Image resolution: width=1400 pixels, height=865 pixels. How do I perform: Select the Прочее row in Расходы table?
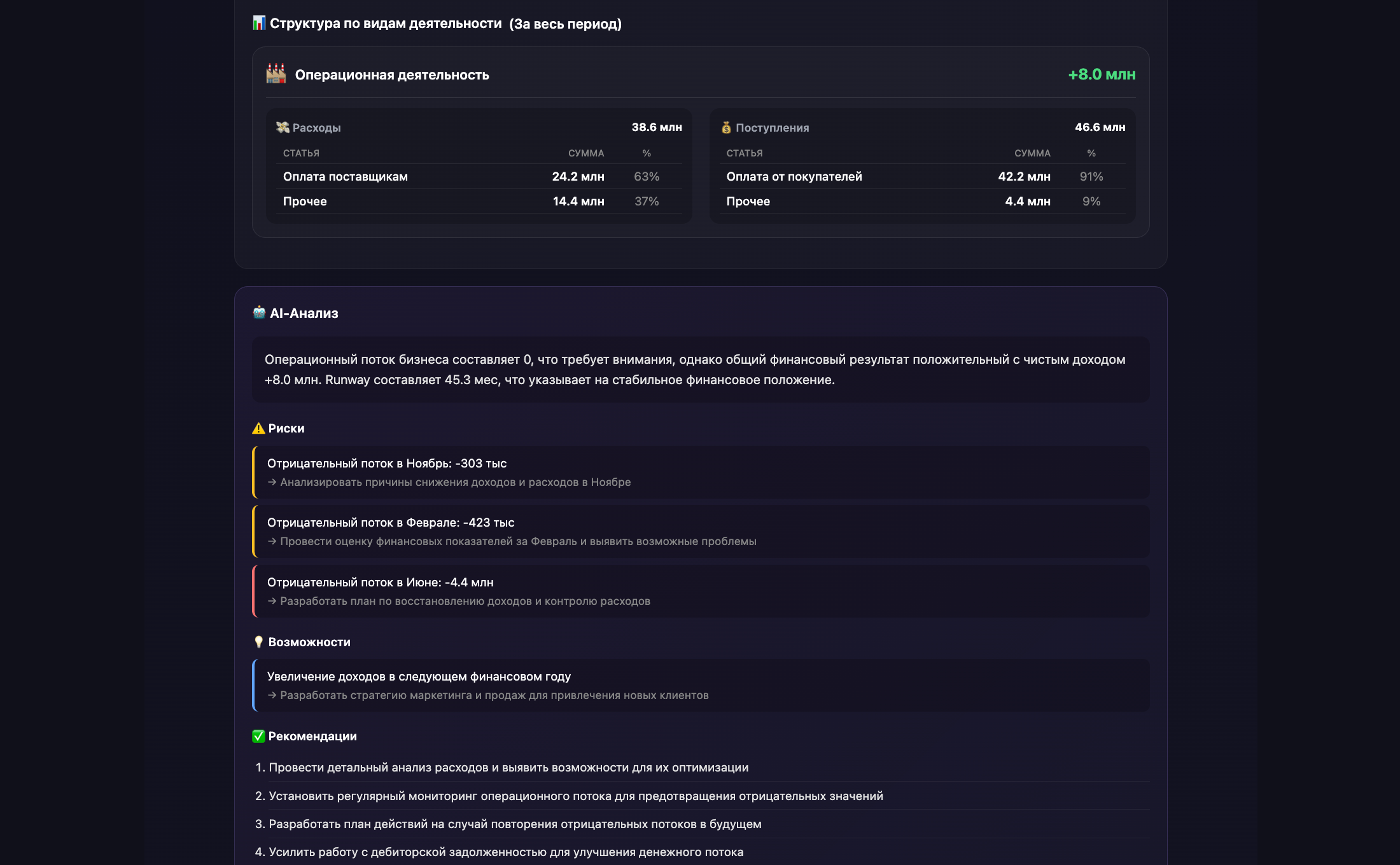point(479,202)
